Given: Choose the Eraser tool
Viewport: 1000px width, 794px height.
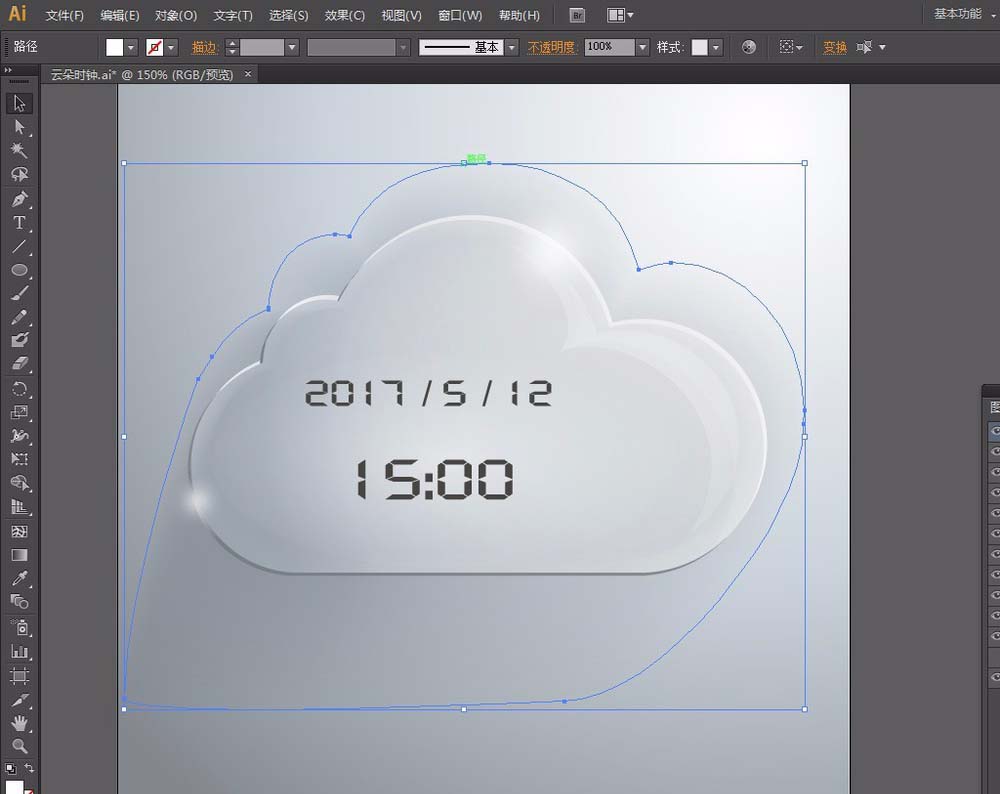Looking at the screenshot, I should point(19,364).
